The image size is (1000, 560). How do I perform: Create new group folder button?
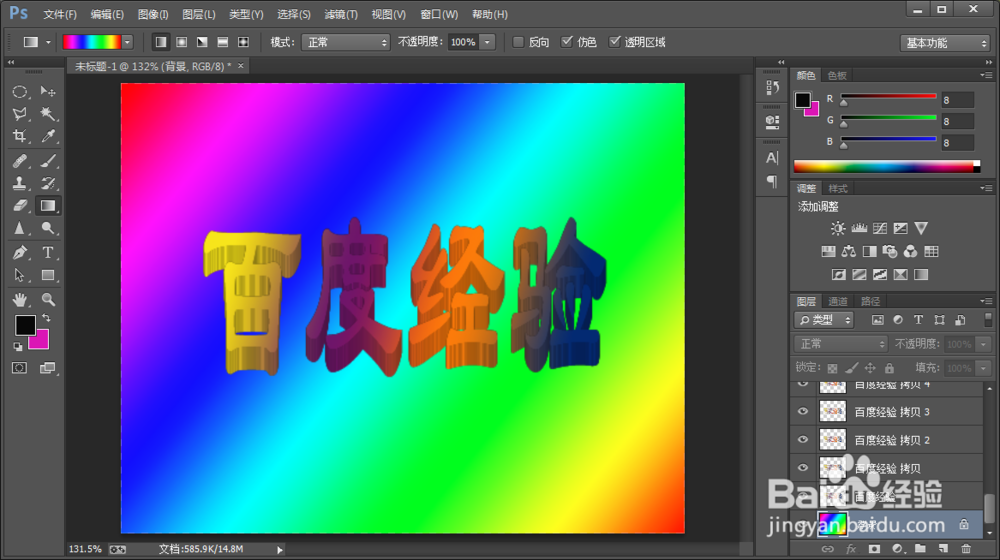[920, 549]
